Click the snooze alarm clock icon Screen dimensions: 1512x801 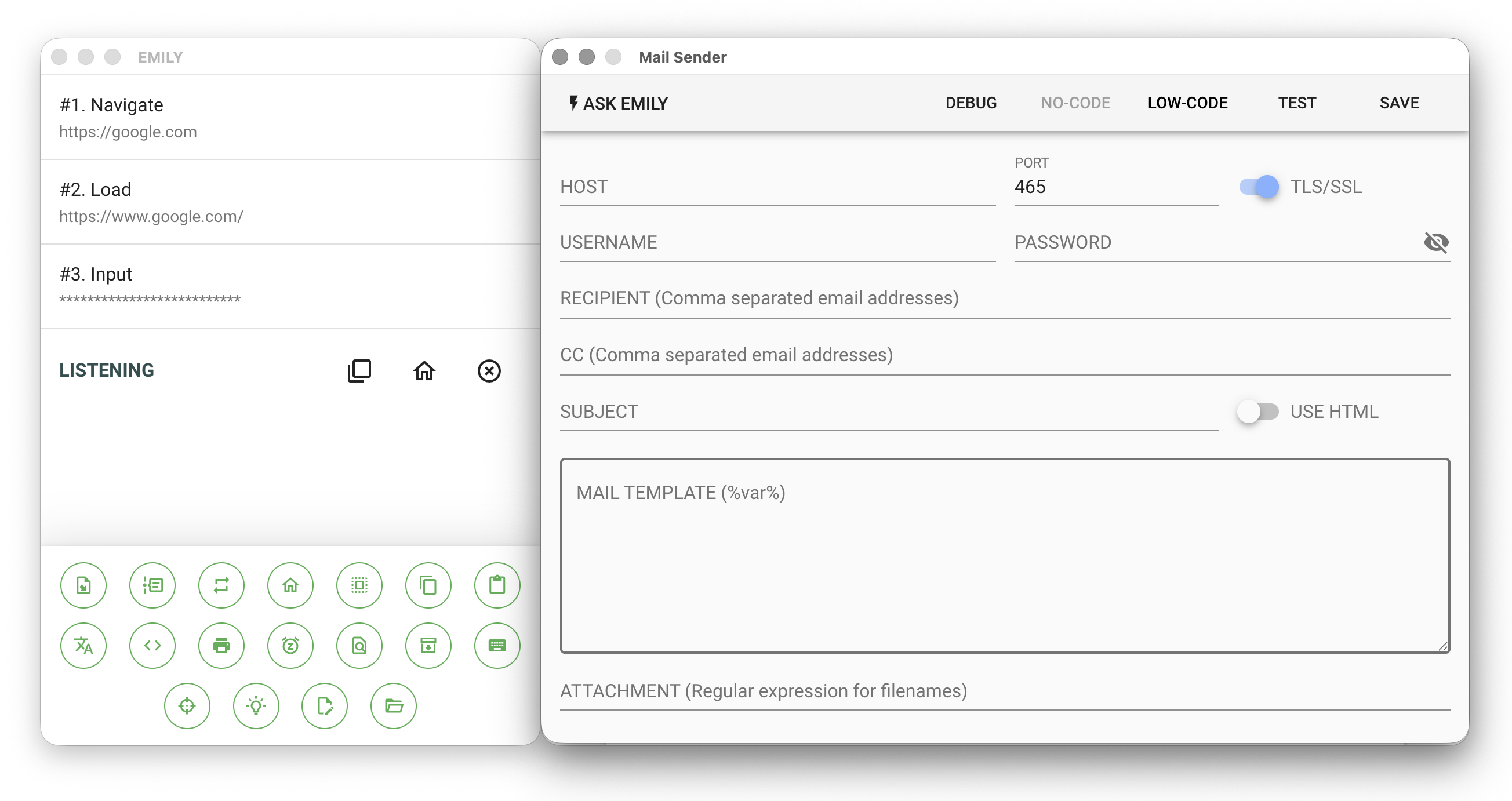(x=290, y=646)
